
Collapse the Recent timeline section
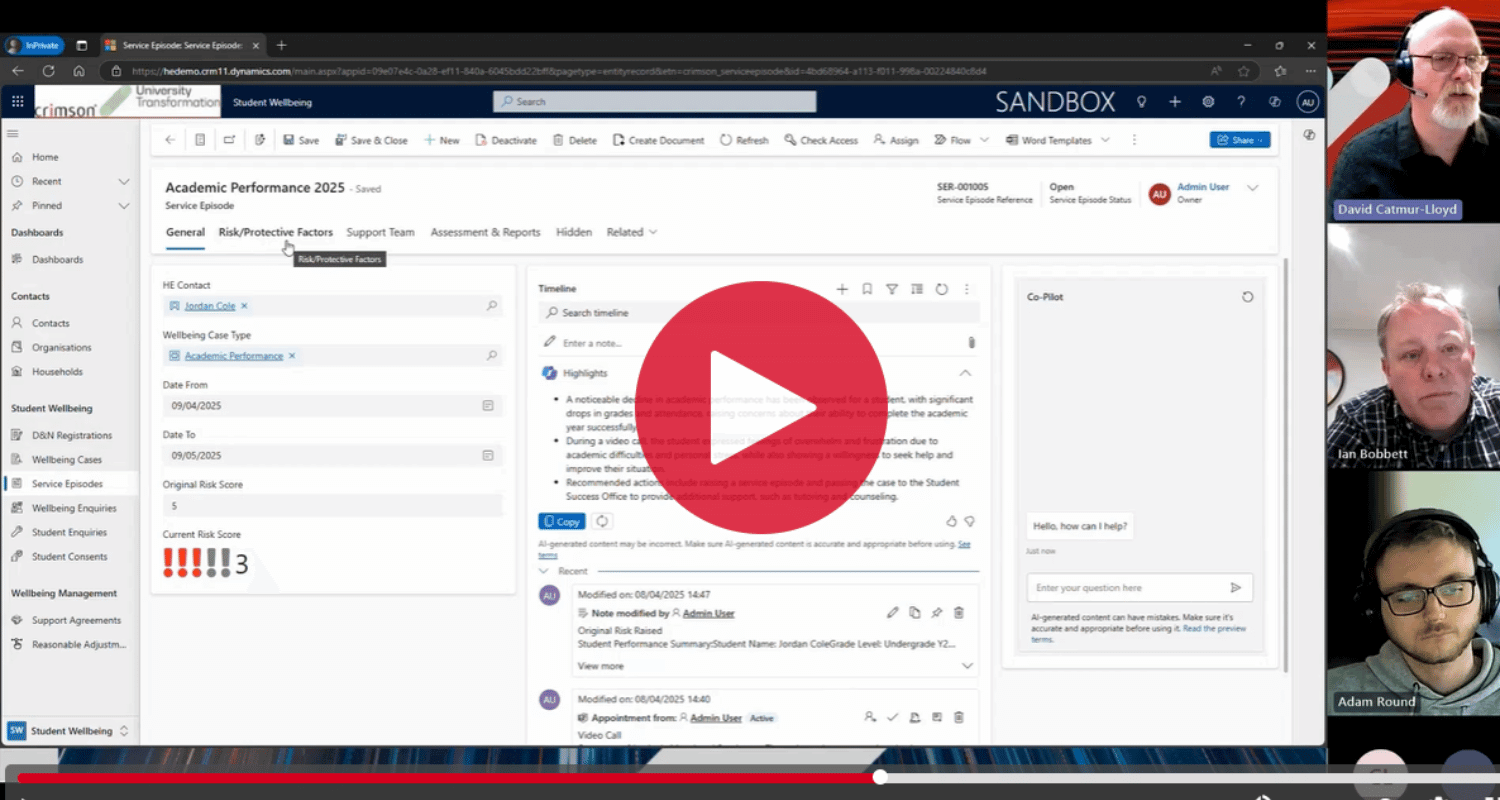point(544,571)
